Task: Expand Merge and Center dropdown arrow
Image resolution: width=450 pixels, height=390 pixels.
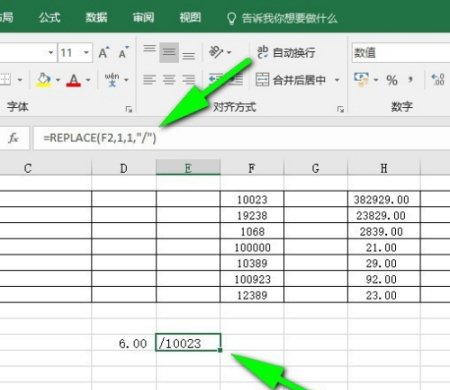Action: (337, 80)
